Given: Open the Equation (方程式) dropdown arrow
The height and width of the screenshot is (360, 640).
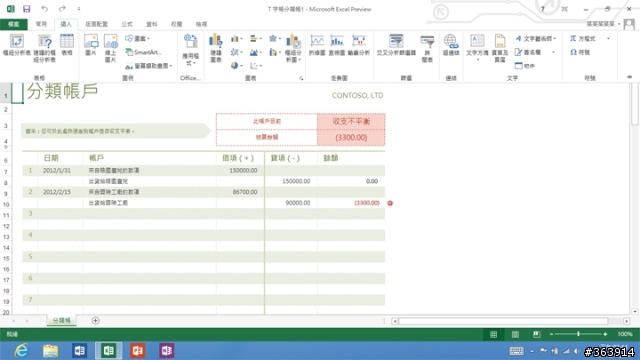Looking at the screenshot, I should [x=608, y=39].
